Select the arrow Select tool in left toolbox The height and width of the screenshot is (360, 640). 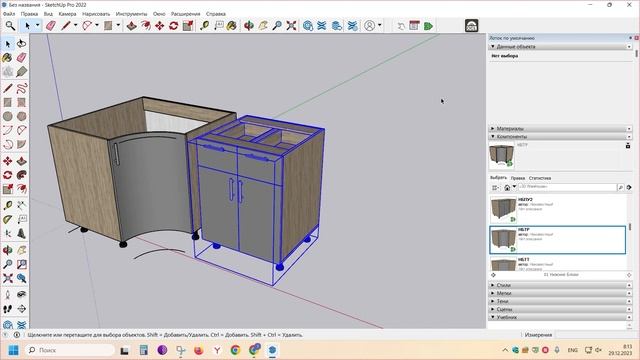pyautogui.click(x=8, y=44)
